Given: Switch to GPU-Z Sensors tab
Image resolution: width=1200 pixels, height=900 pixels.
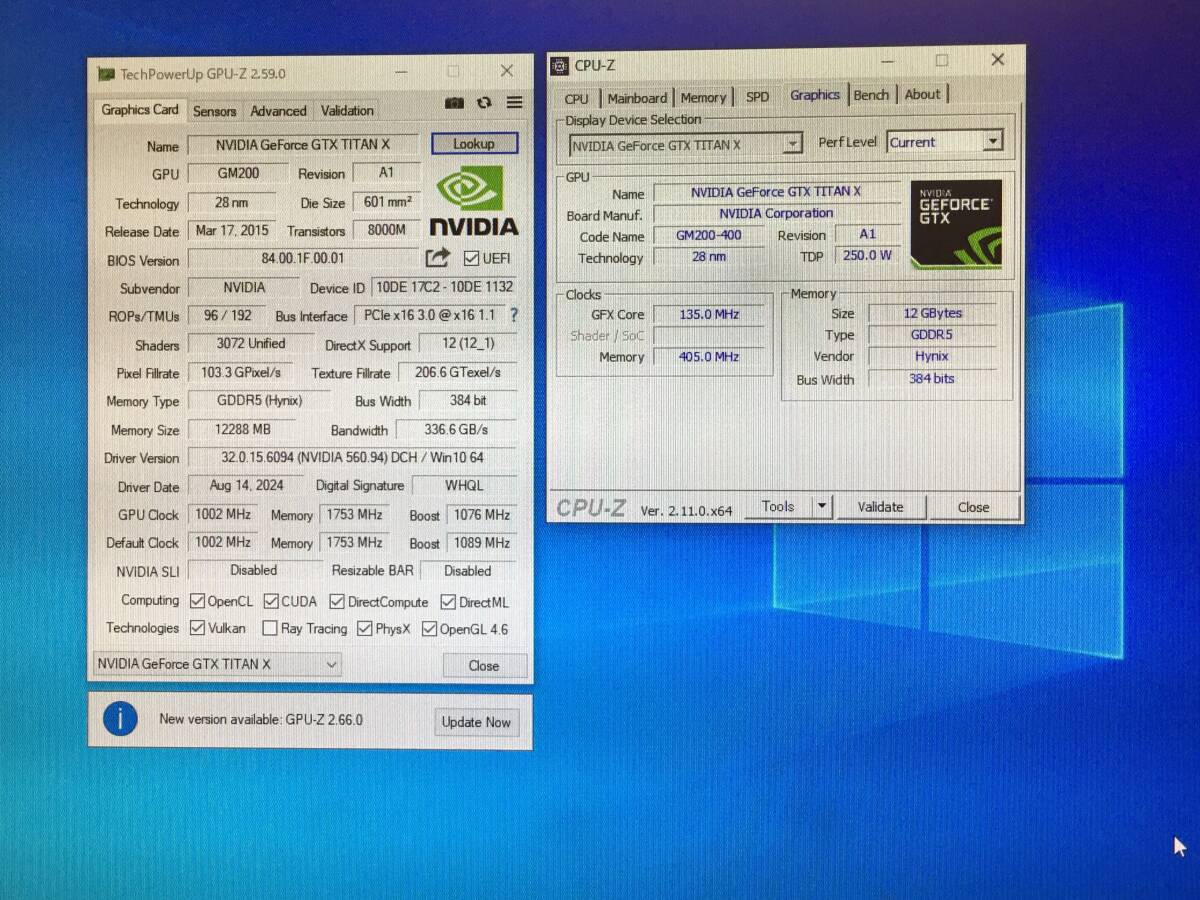Looking at the screenshot, I should click(215, 111).
